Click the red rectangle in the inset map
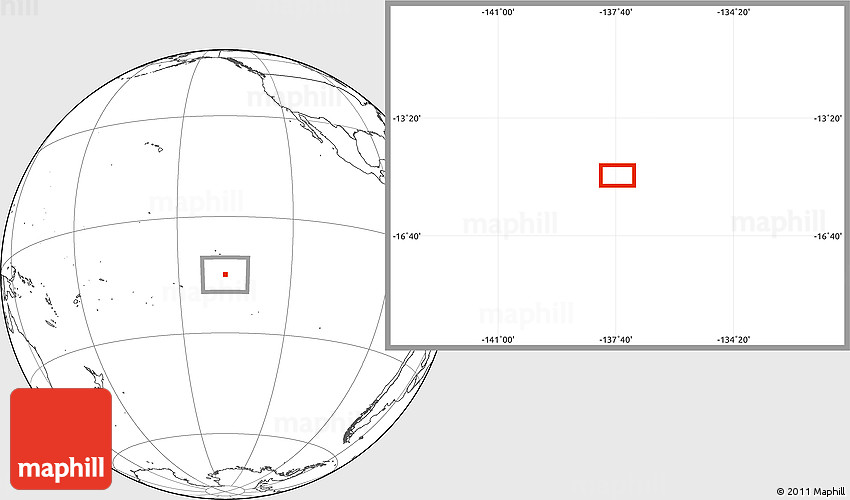Viewport: 850px width, 500px height. point(617,175)
